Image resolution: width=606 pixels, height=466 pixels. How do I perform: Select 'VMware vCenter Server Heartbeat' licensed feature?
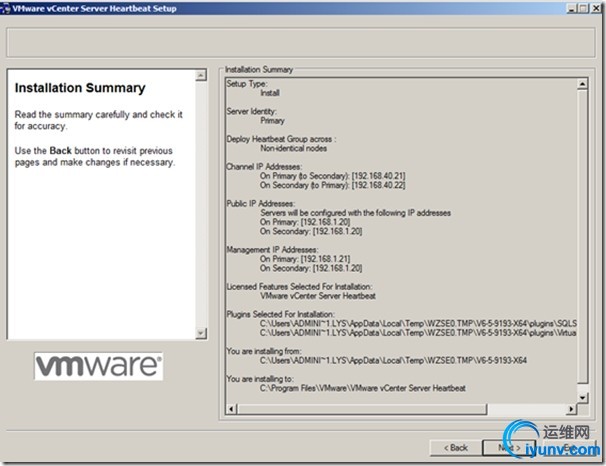(x=318, y=296)
